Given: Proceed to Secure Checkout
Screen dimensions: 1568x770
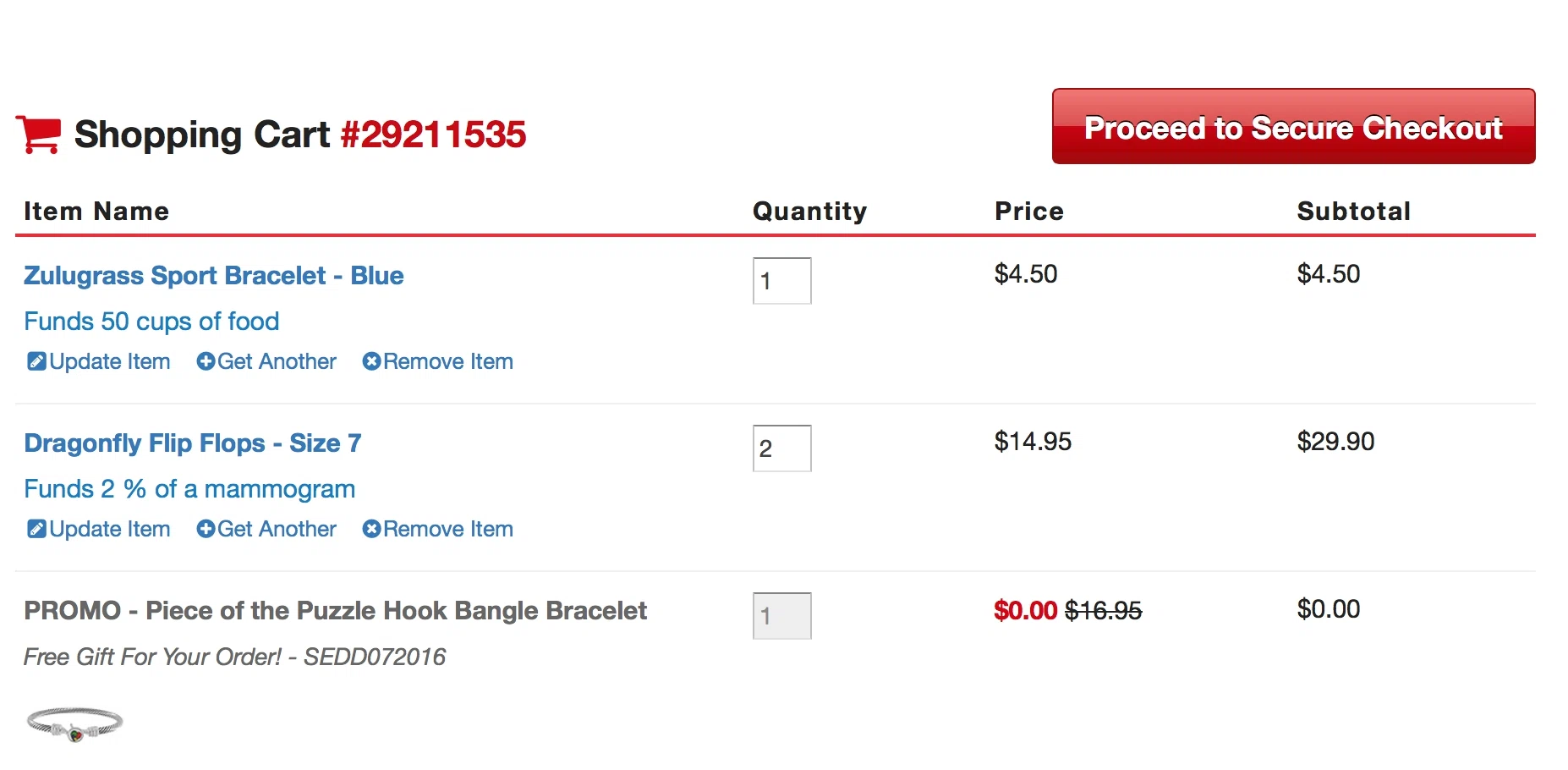Looking at the screenshot, I should point(1293,126).
